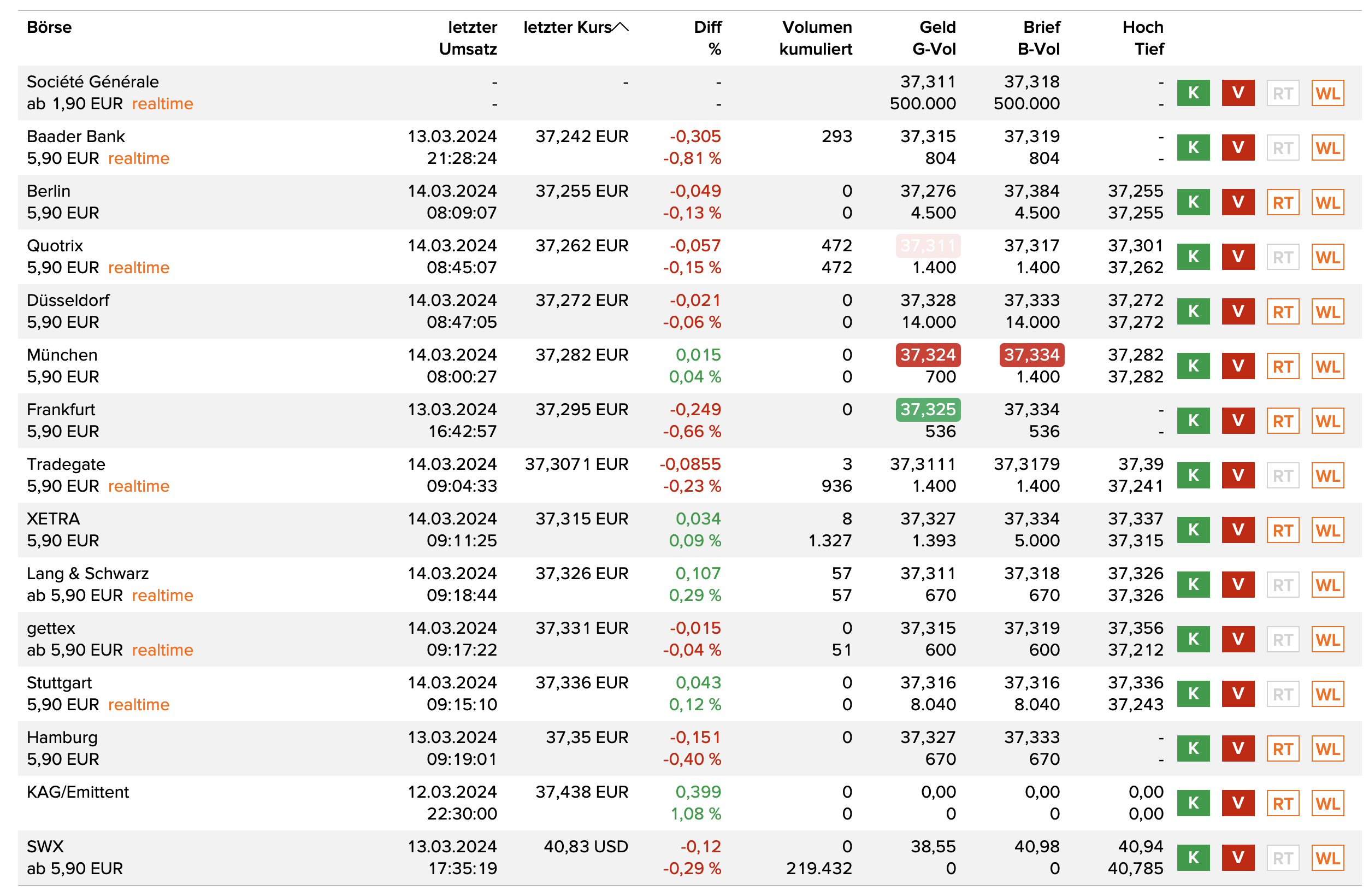Image resolution: width=1369 pixels, height=896 pixels.
Task: Click the realtime link under Tradegate
Action: tap(139, 487)
